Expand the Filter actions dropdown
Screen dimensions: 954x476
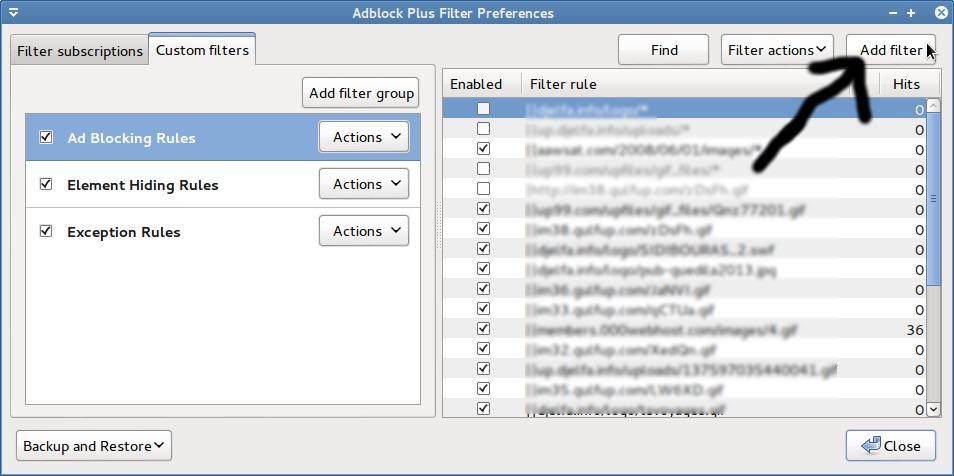point(777,50)
